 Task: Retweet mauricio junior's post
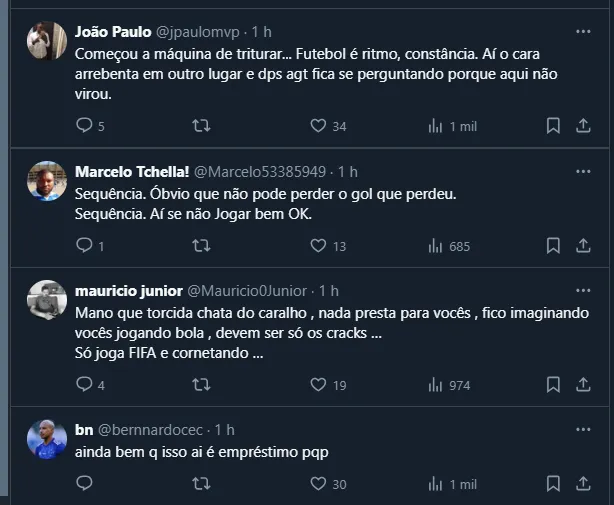200,384
